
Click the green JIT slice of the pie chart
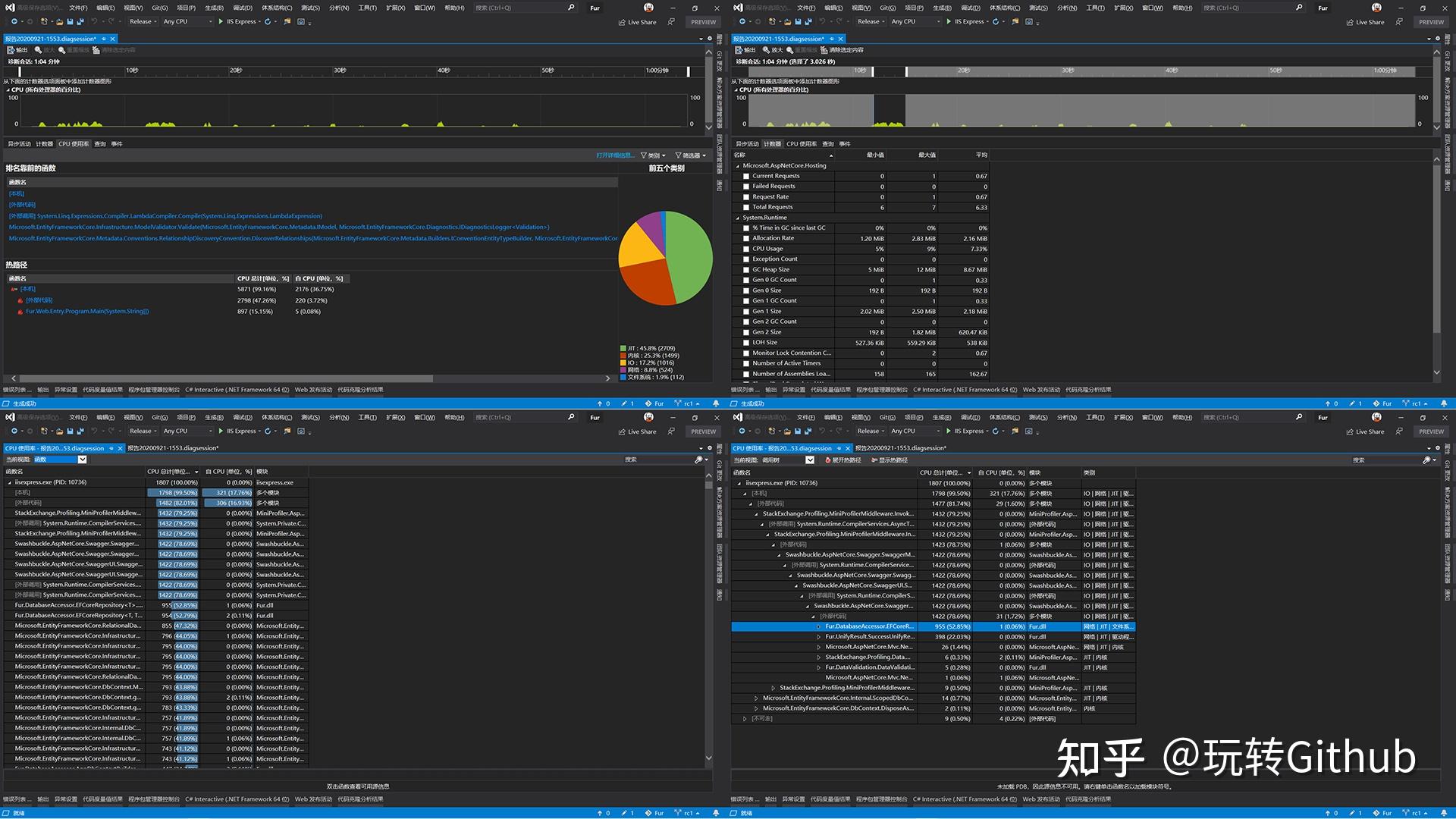[690, 258]
